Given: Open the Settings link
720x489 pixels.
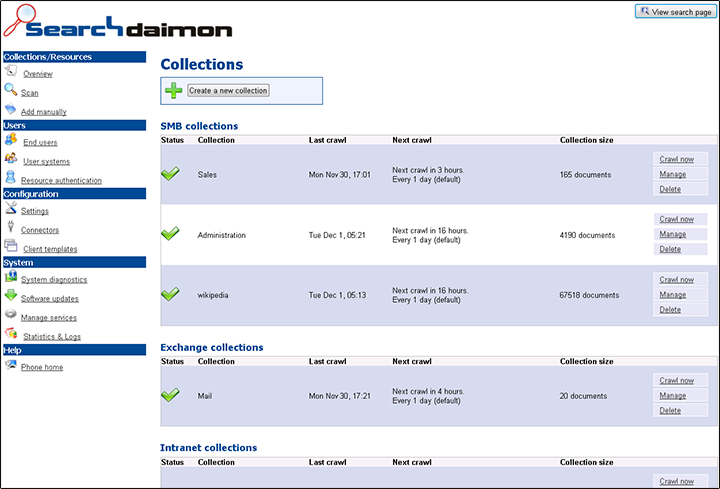Looking at the screenshot, I should (34, 211).
